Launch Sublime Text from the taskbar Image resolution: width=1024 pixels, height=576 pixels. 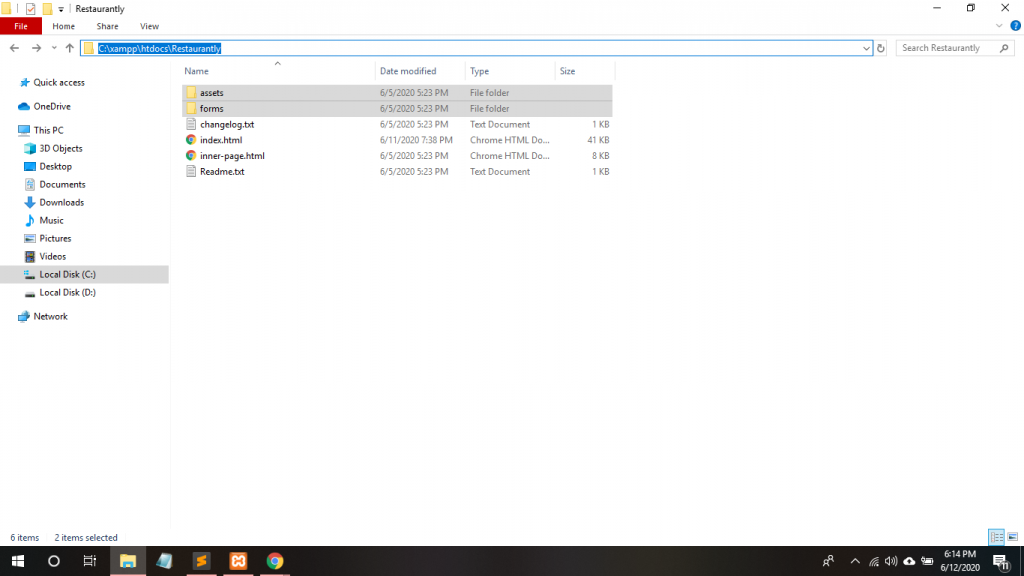[201, 561]
